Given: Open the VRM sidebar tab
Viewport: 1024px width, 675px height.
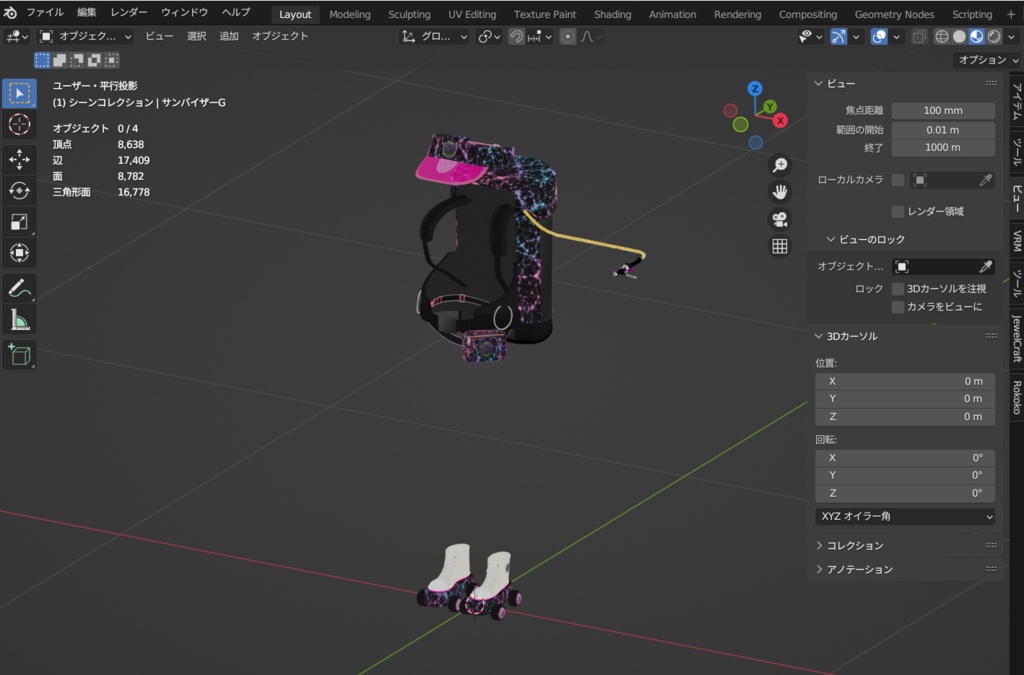Looking at the screenshot, I should pos(1017,241).
